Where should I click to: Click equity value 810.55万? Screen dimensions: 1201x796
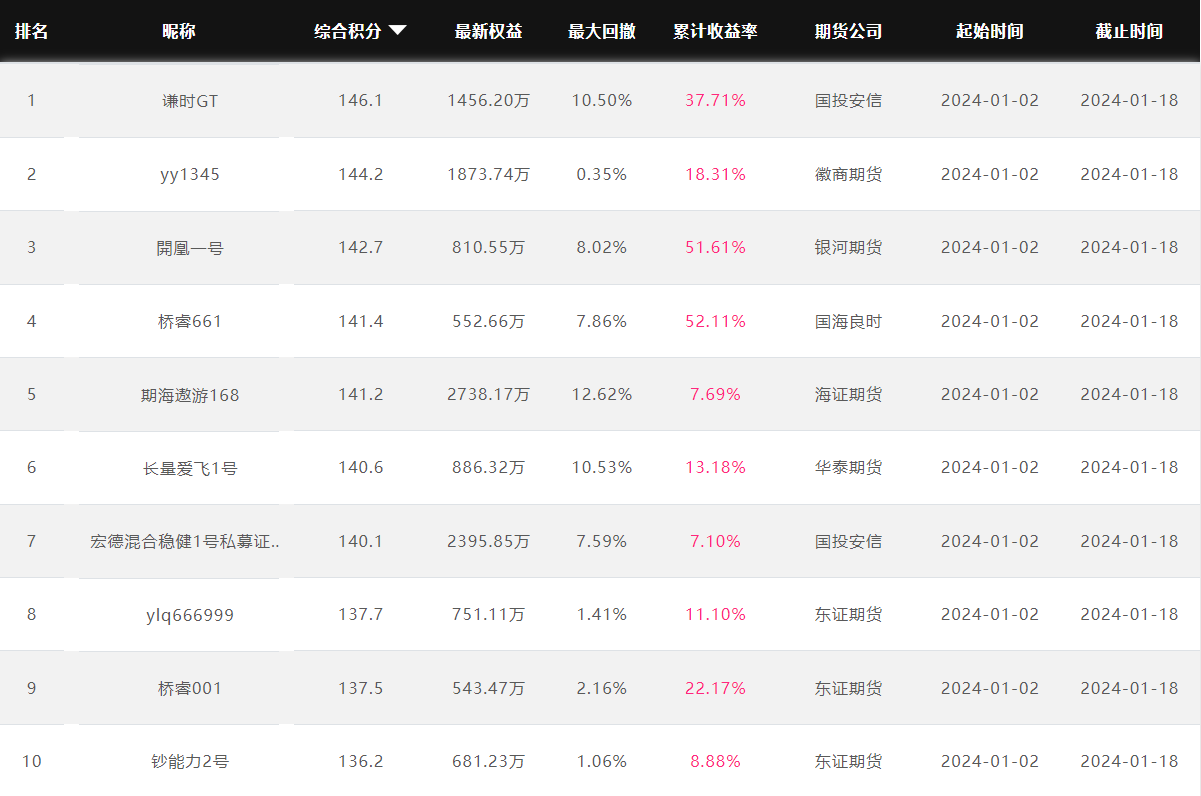coord(489,247)
